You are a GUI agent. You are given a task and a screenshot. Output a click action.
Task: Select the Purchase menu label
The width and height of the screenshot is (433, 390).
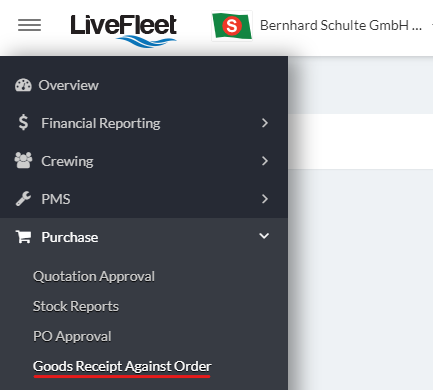70,237
